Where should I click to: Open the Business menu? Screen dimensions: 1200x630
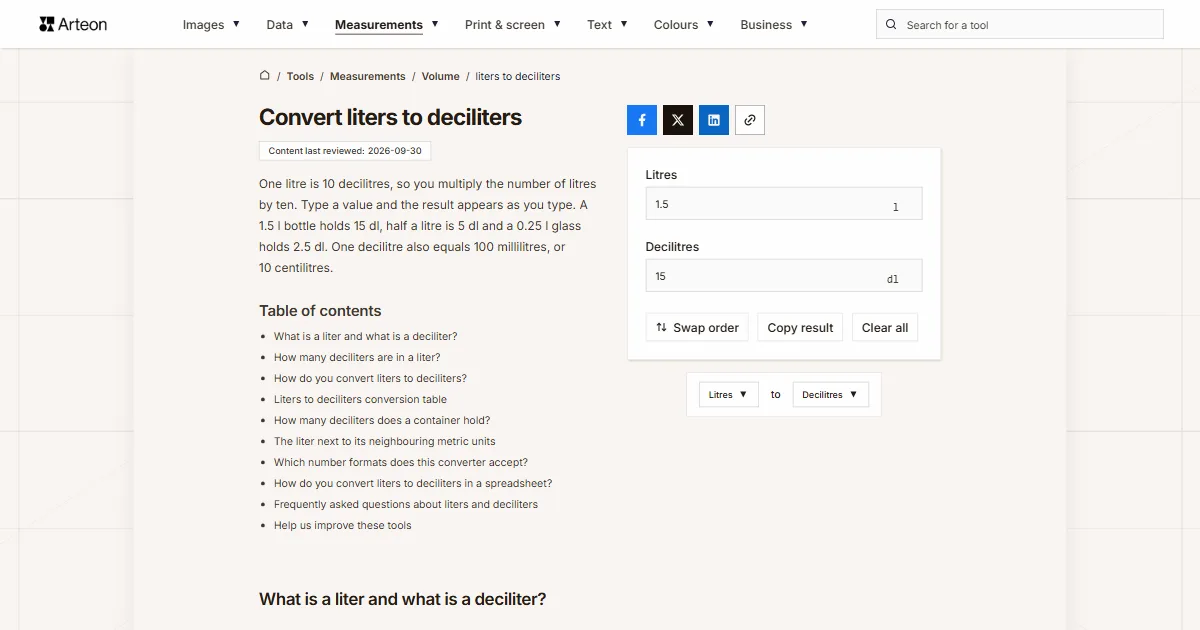774,25
